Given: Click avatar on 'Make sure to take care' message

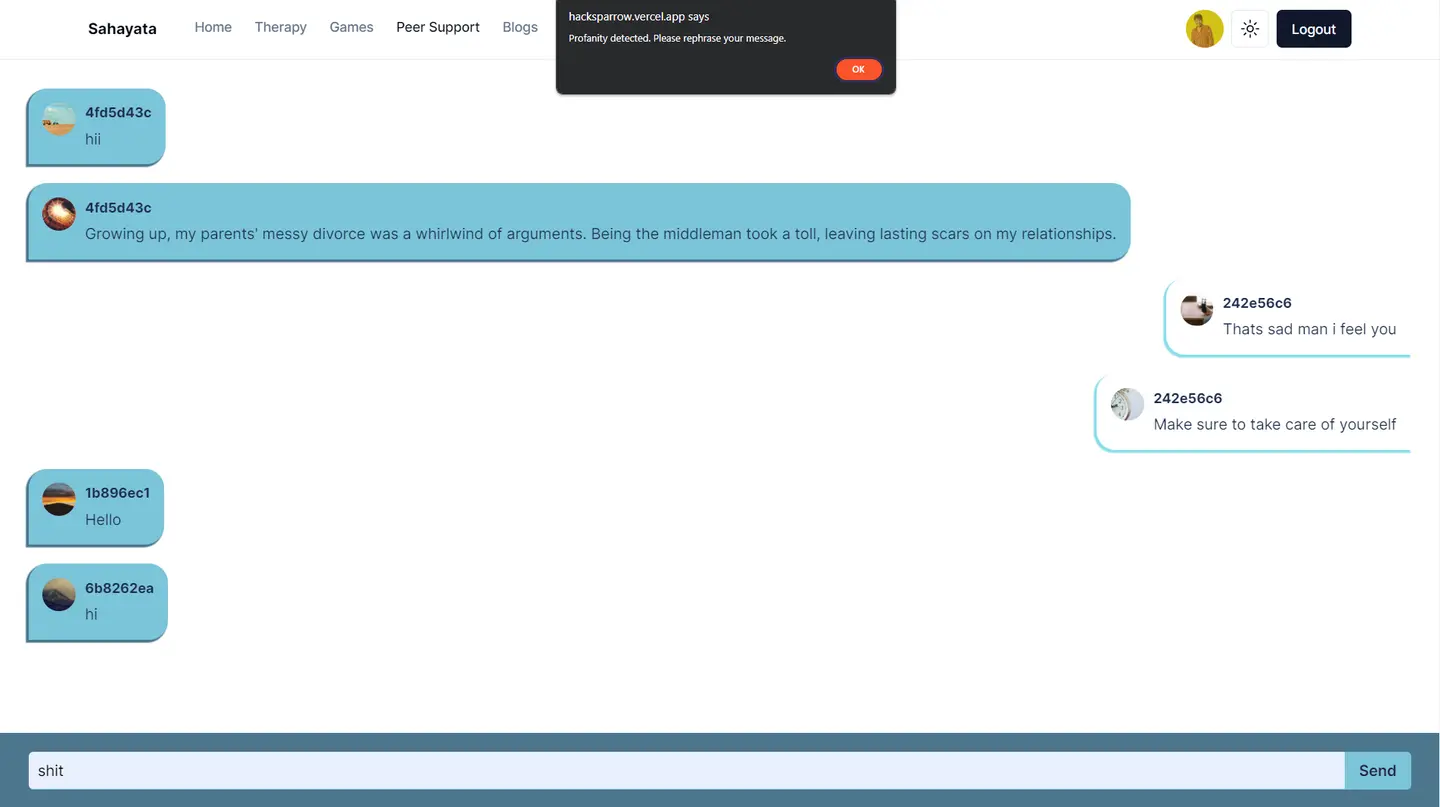Looking at the screenshot, I should coord(1128,404).
